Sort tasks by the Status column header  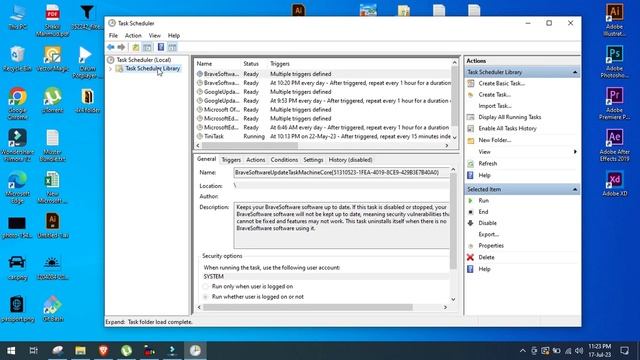pyautogui.click(x=251, y=64)
